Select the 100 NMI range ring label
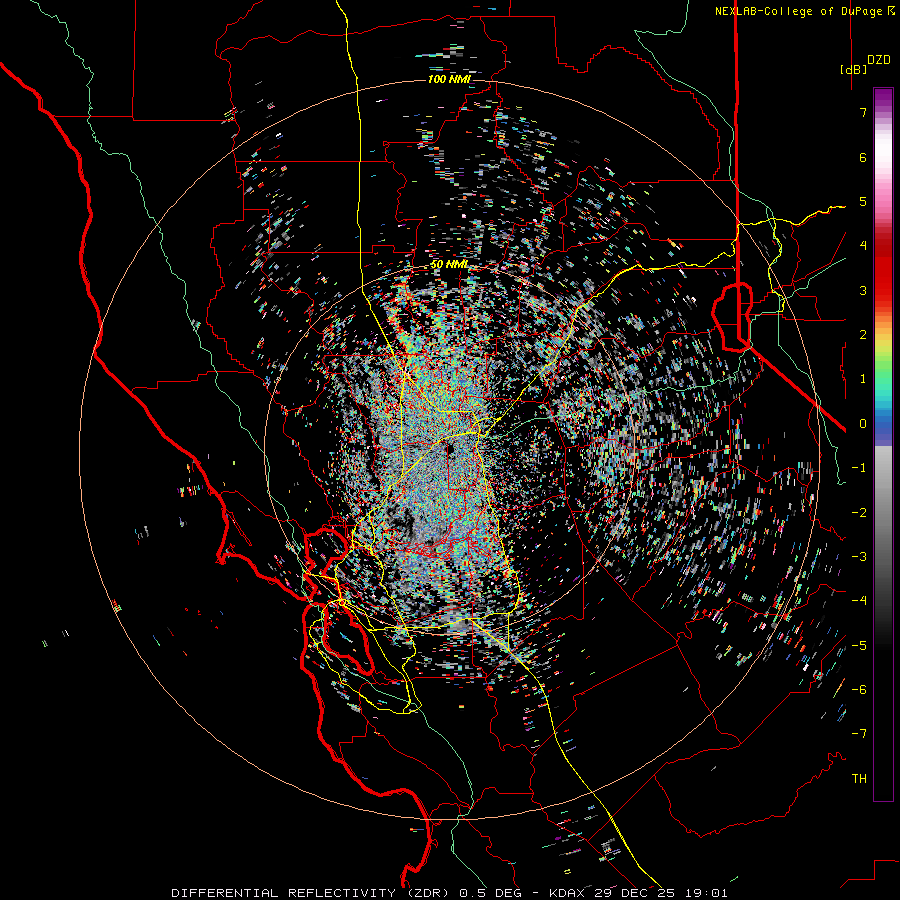900x900 pixels. point(449,79)
